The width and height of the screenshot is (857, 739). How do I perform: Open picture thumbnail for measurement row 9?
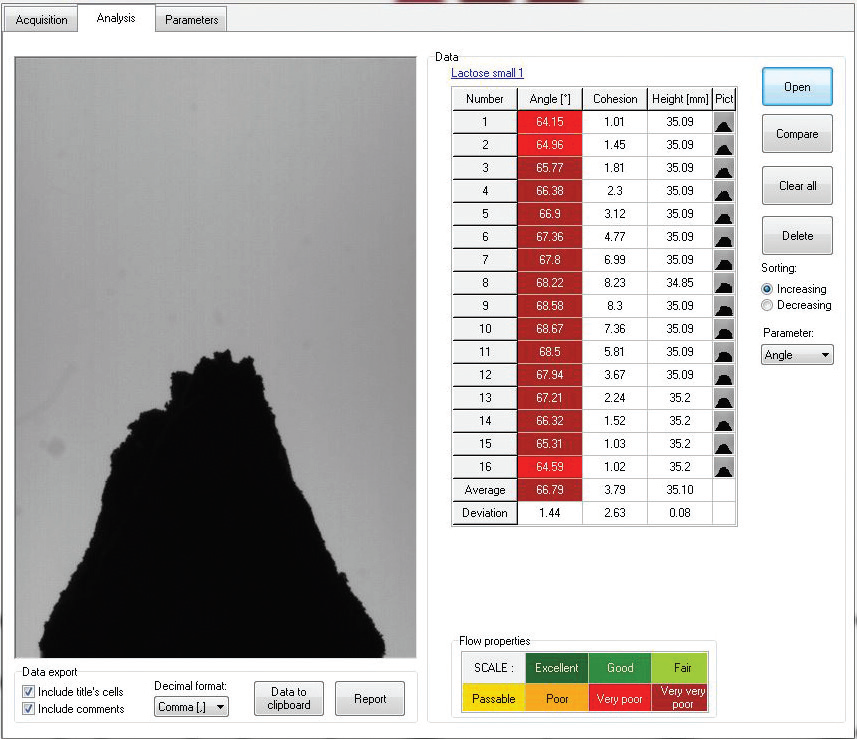pos(724,306)
